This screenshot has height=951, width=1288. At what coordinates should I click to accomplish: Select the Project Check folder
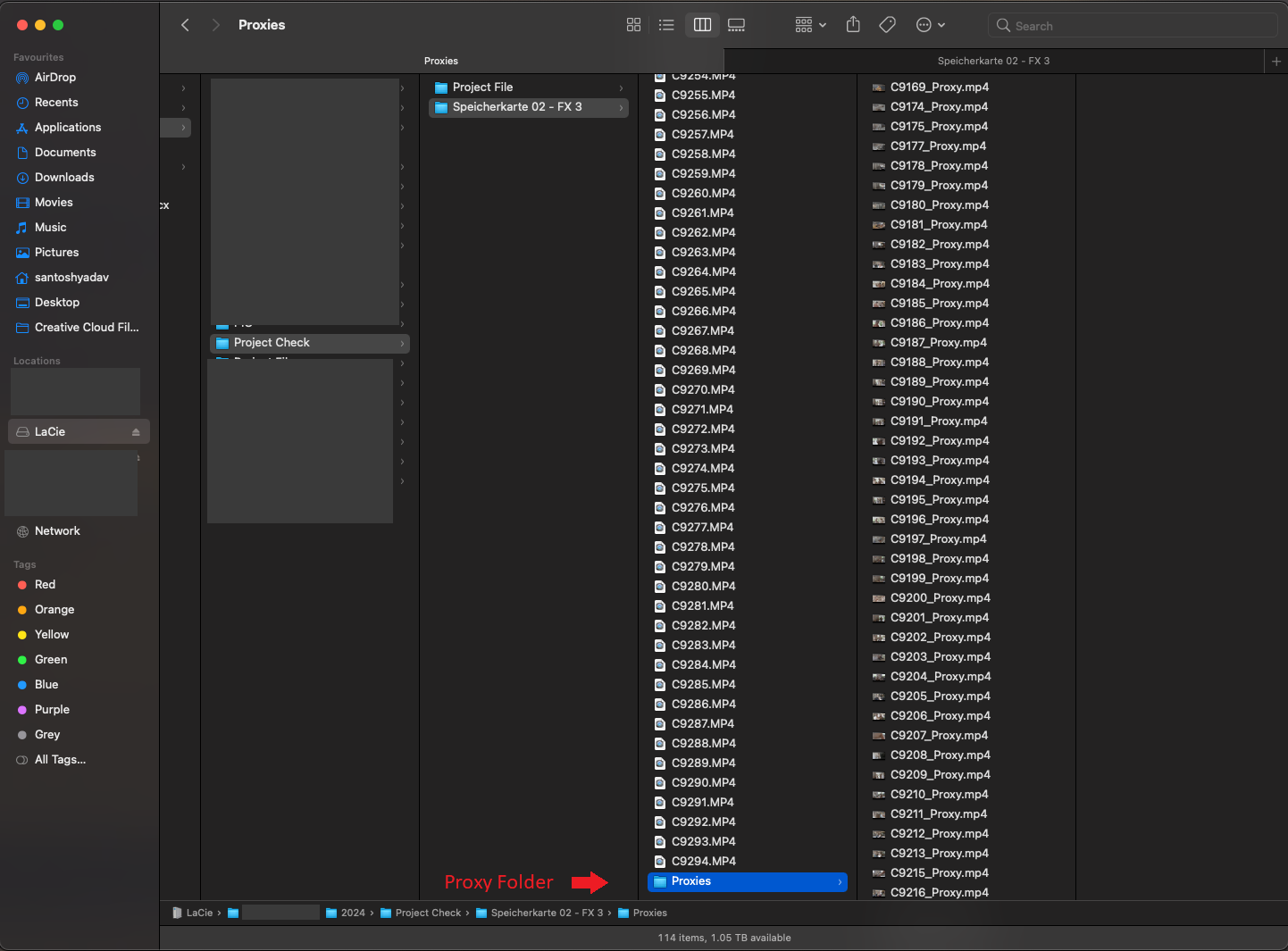tap(309, 343)
